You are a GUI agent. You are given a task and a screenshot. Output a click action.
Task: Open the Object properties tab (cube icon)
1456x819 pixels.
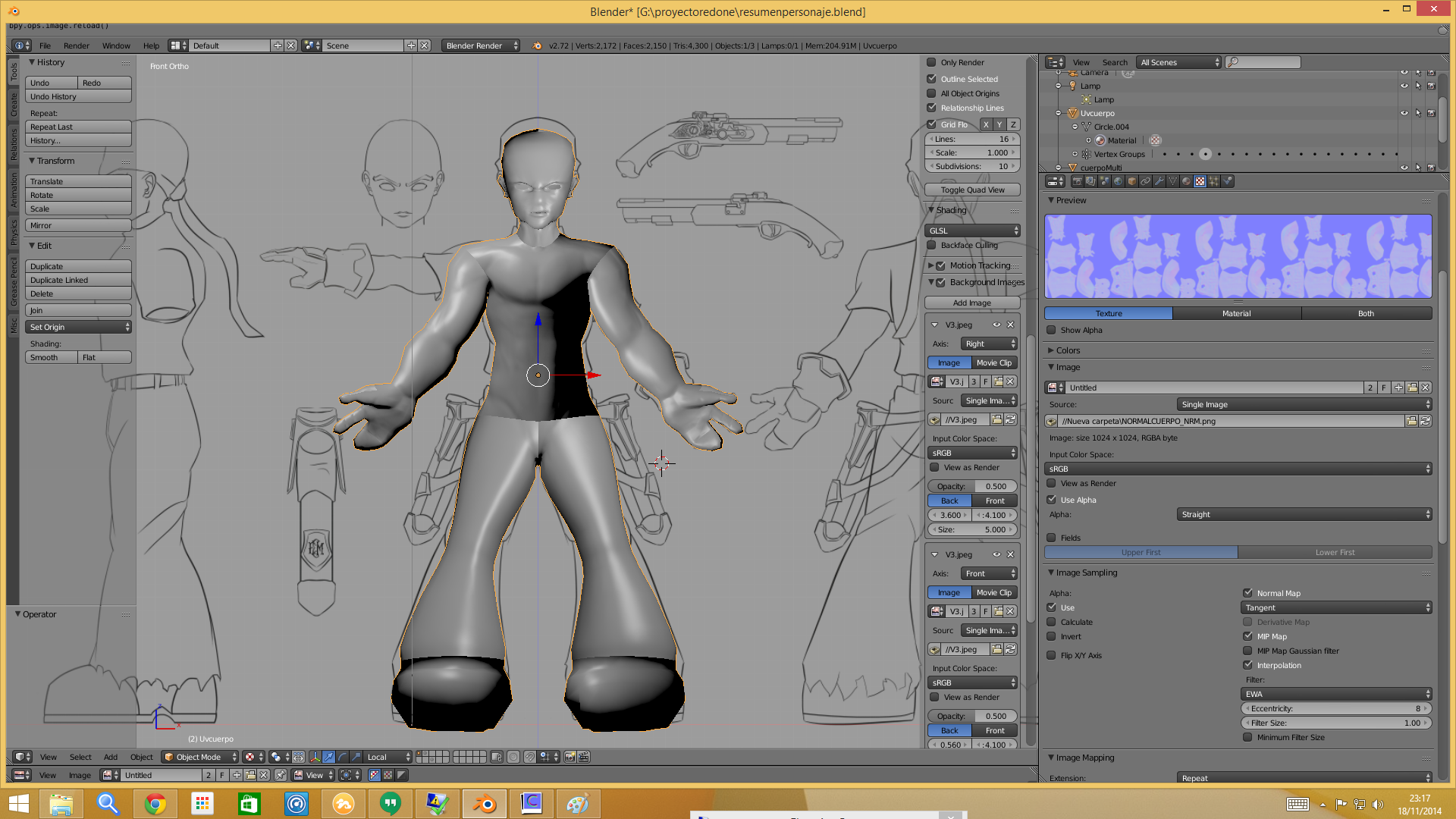(1132, 181)
